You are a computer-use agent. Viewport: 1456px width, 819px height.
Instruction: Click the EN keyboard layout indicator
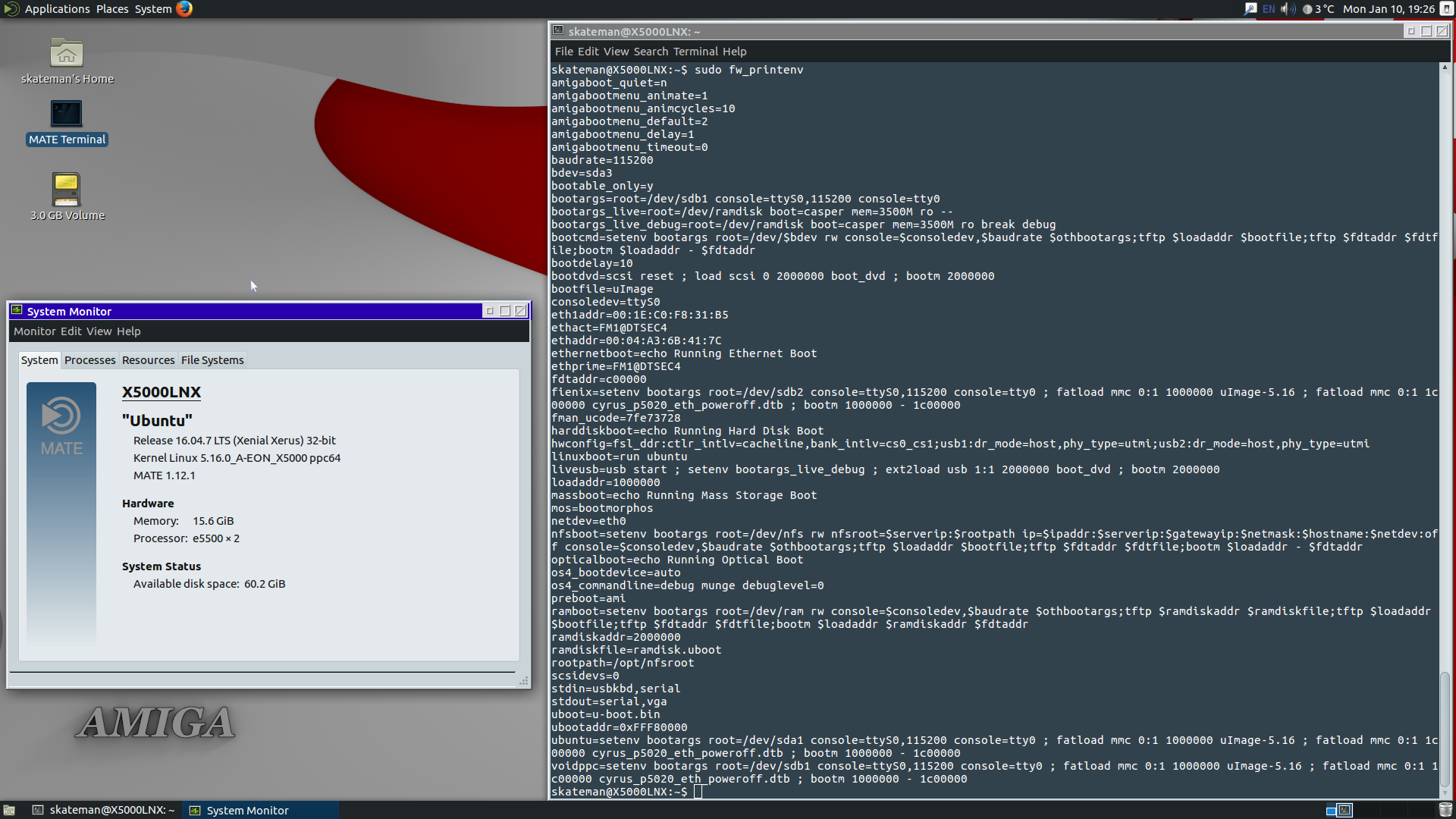pos(1269,9)
